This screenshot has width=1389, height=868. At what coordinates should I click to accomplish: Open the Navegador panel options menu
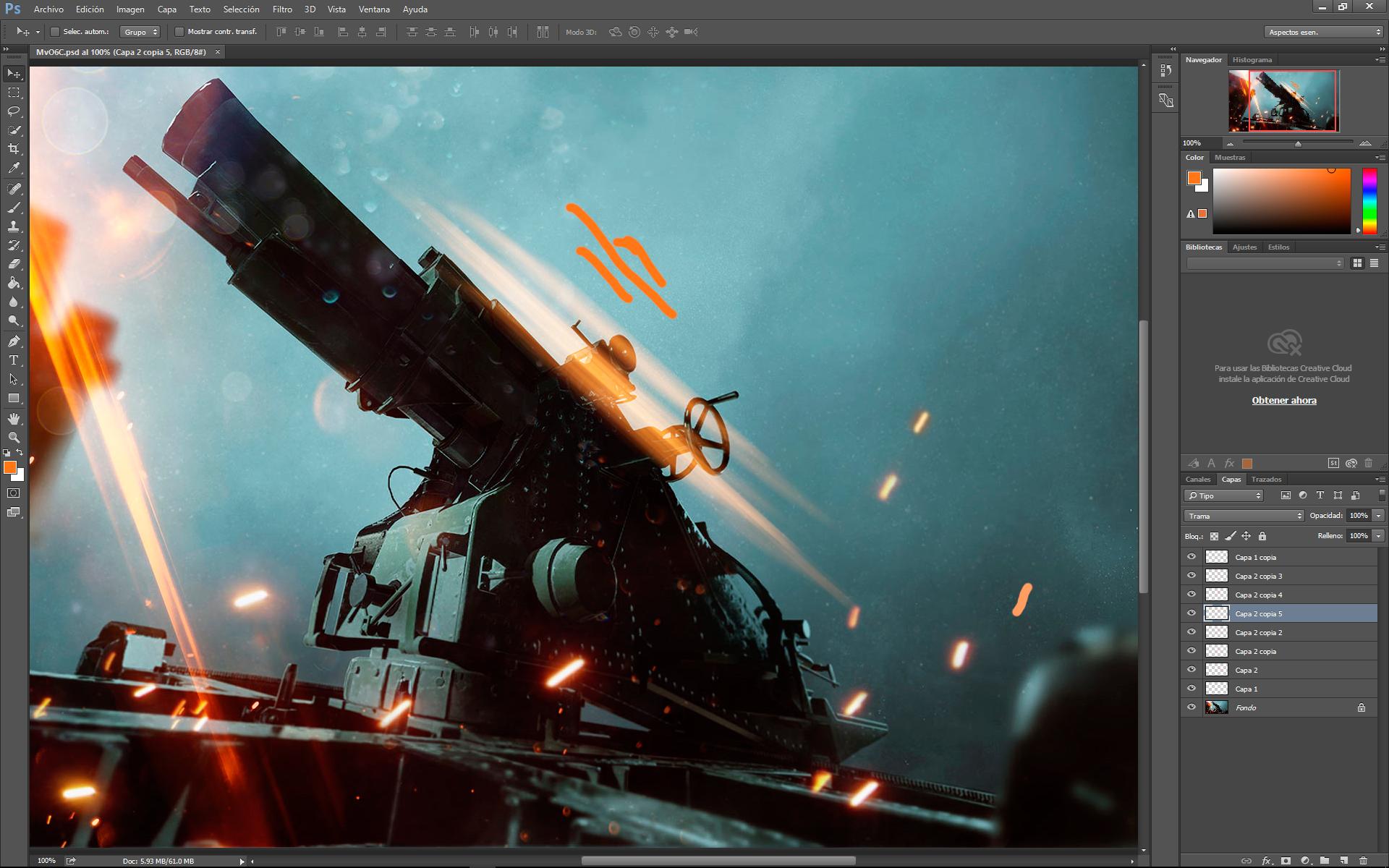tap(1380, 60)
